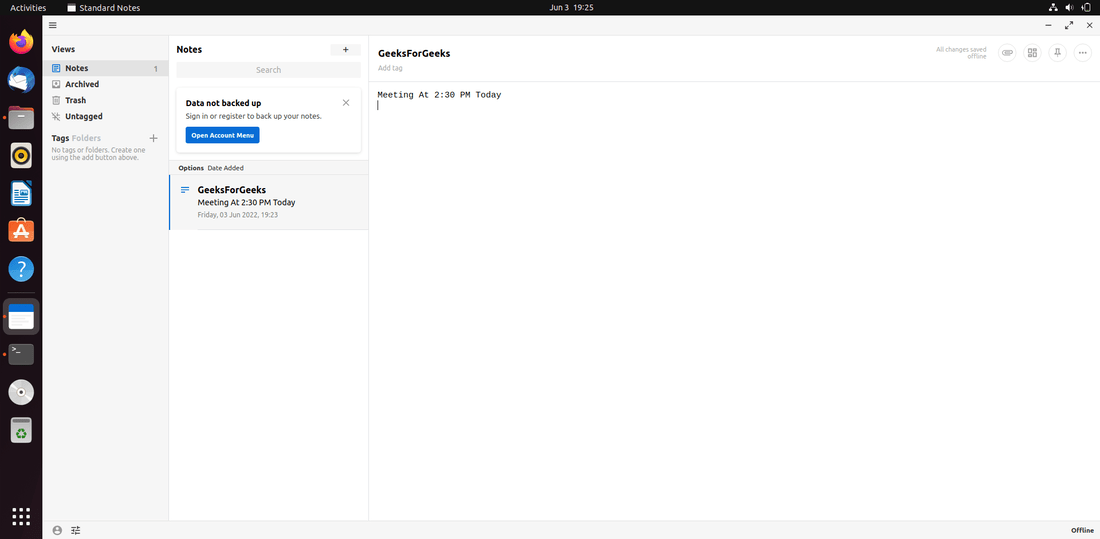Open the hamburger menu icon
Image resolution: width=1100 pixels, height=539 pixels.
coord(53,25)
